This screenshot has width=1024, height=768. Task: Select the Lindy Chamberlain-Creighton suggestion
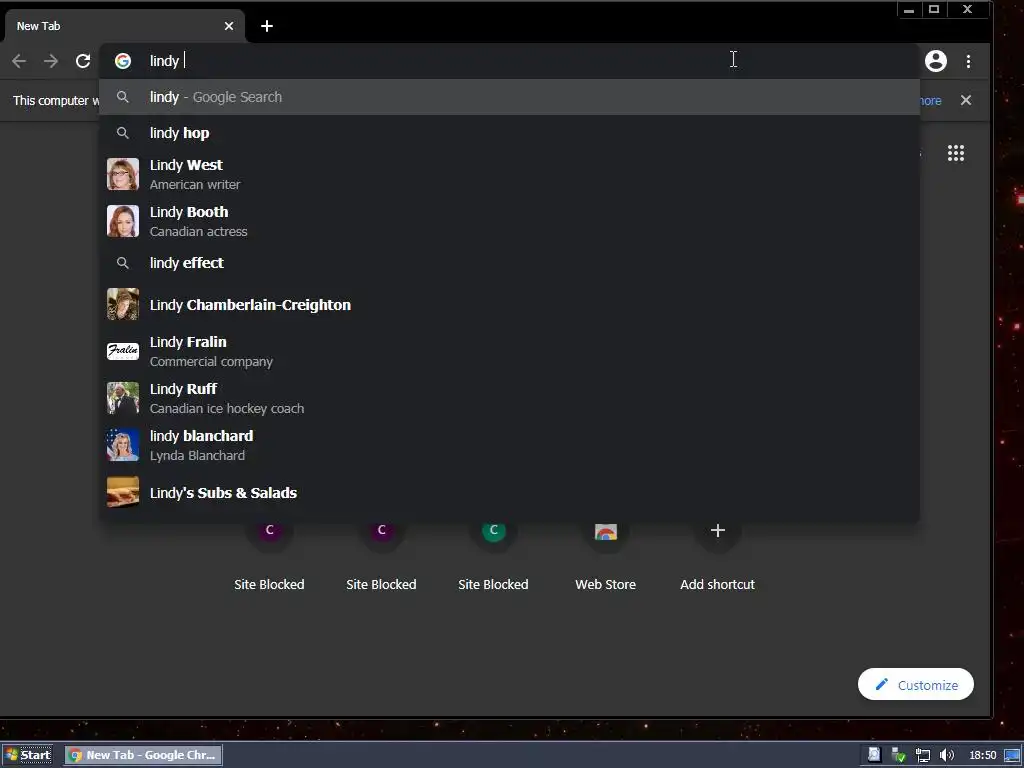(509, 304)
